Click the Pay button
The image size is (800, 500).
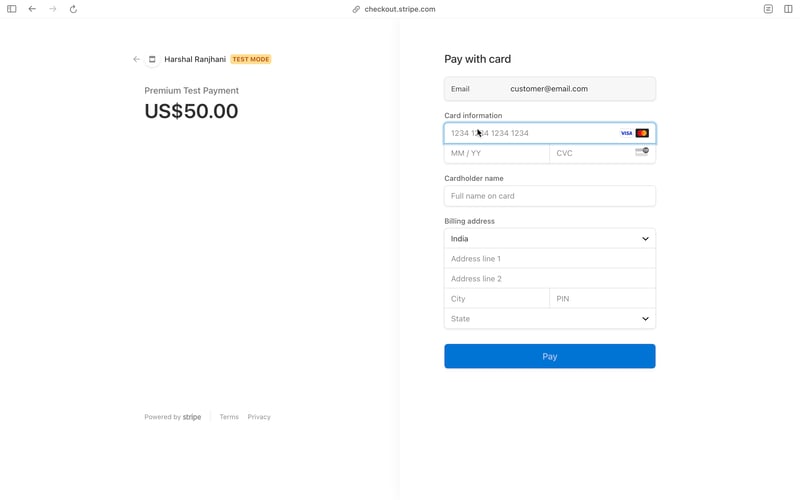pos(550,356)
